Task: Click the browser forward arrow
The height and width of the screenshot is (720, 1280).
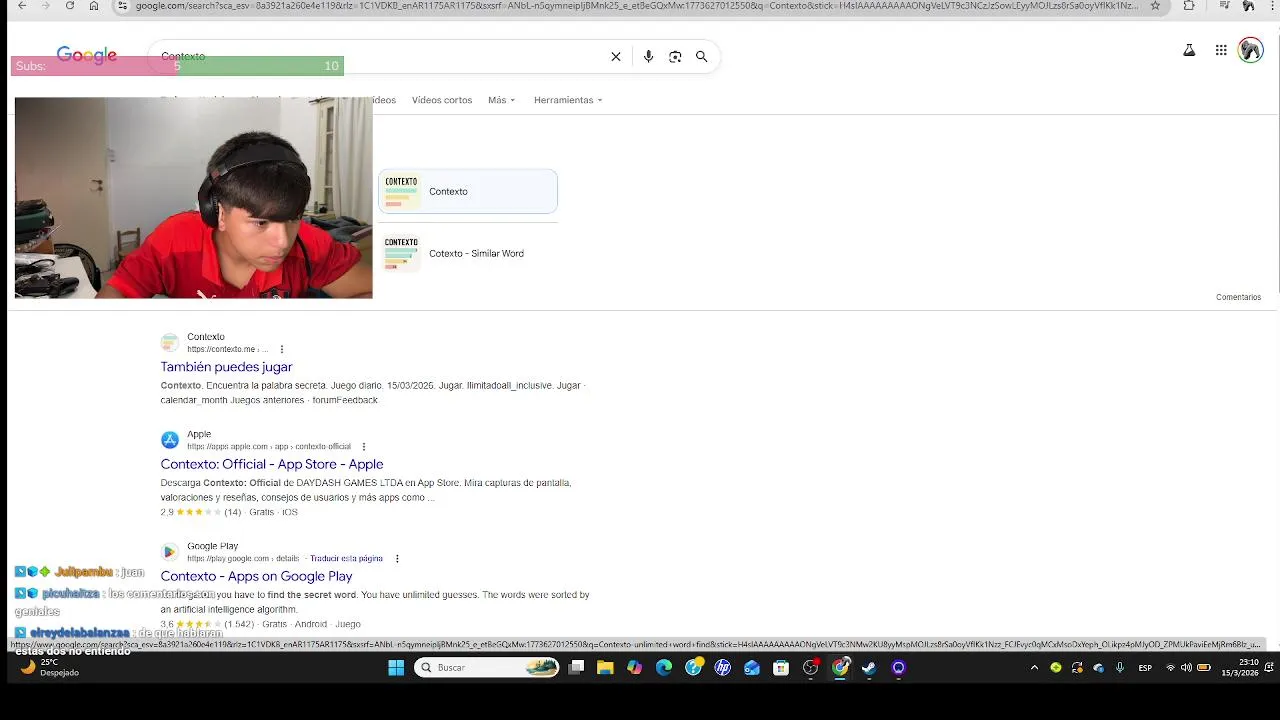Action: [46, 6]
